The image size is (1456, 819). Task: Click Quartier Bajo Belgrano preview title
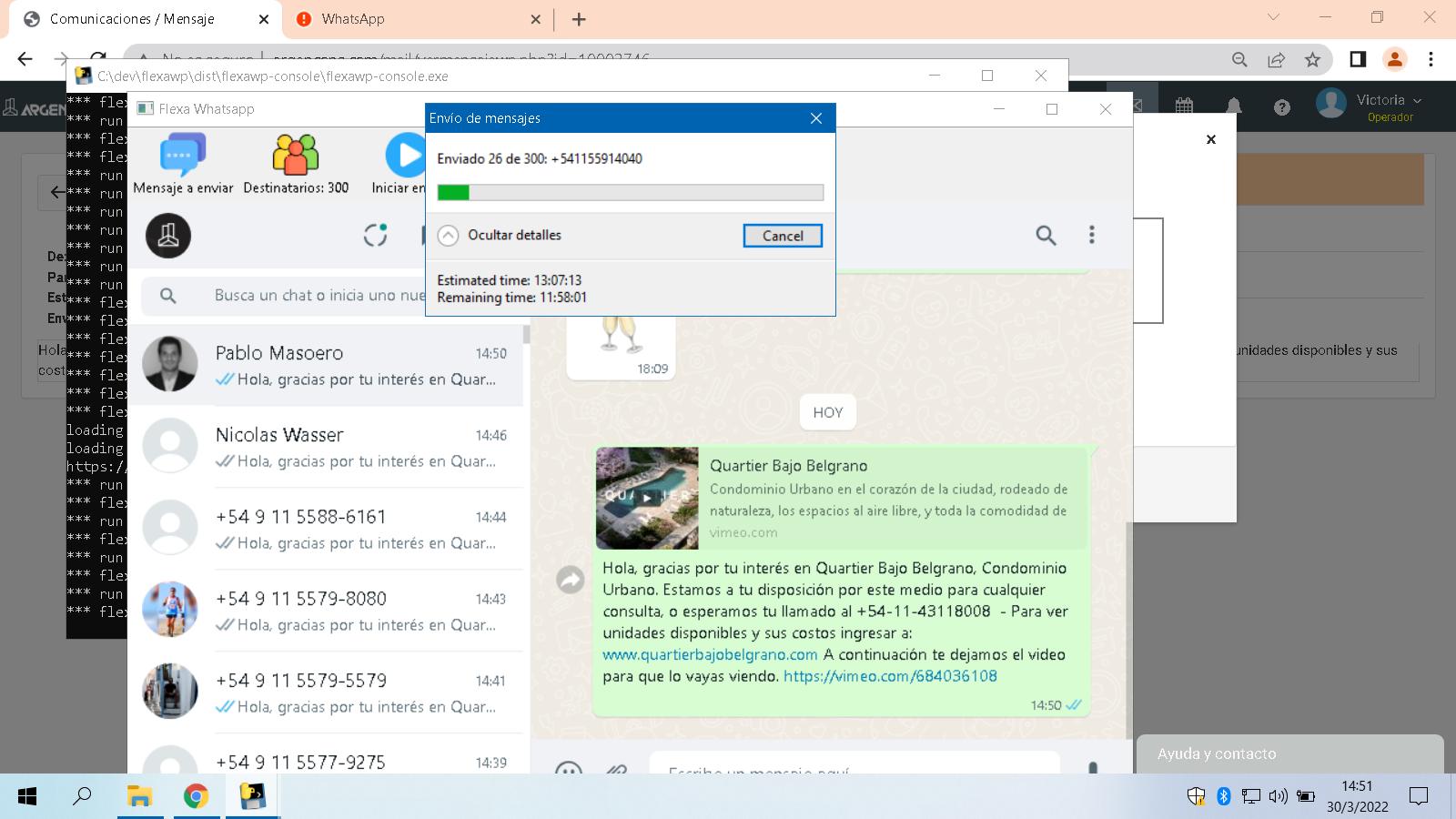pyautogui.click(x=789, y=466)
